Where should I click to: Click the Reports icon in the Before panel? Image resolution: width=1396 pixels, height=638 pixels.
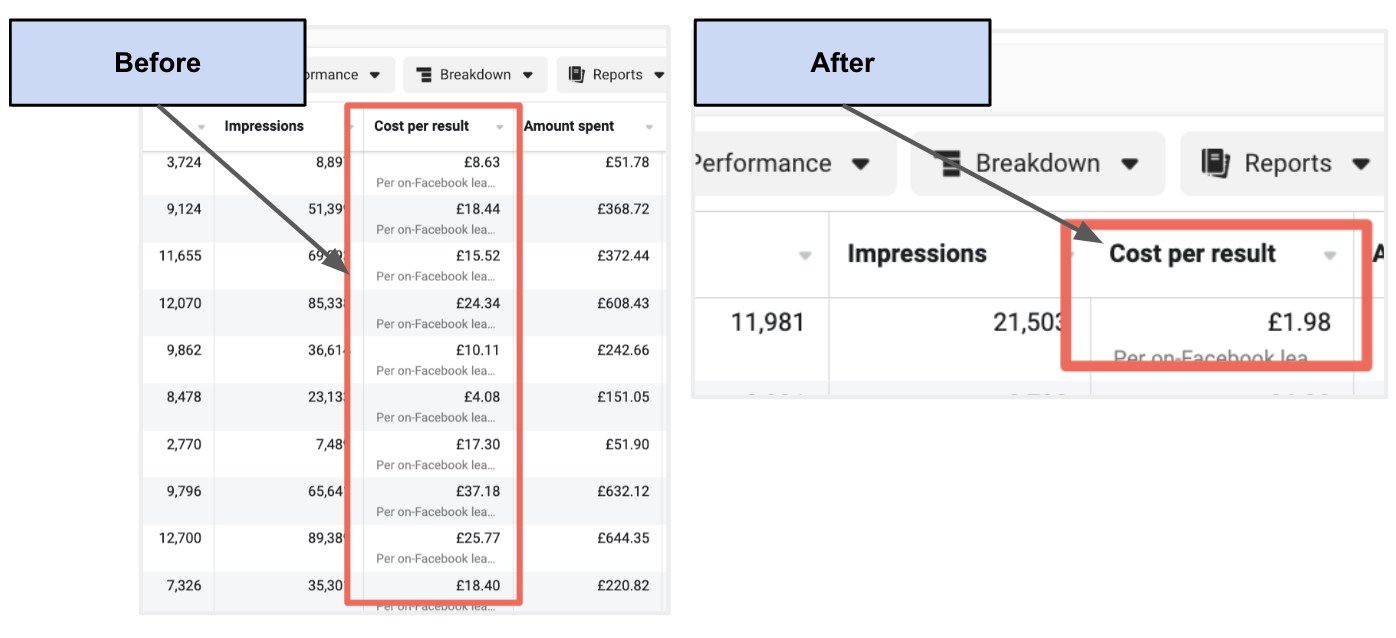577,75
